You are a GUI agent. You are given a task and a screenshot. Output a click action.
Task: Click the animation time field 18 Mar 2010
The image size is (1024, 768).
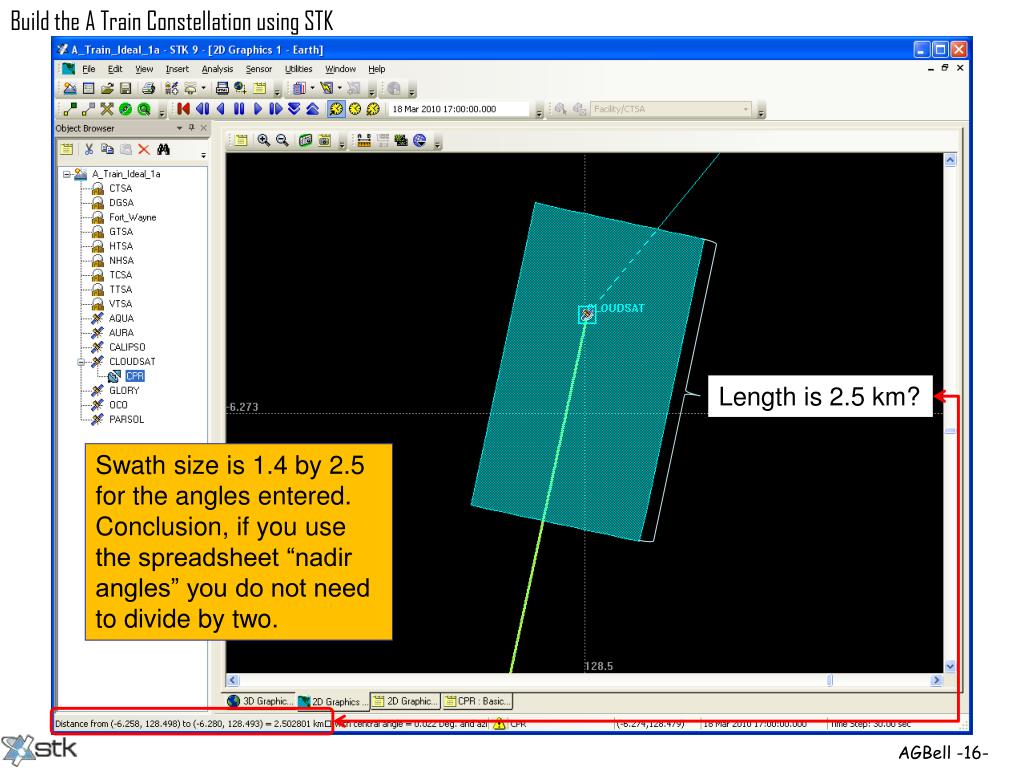[x=459, y=109]
